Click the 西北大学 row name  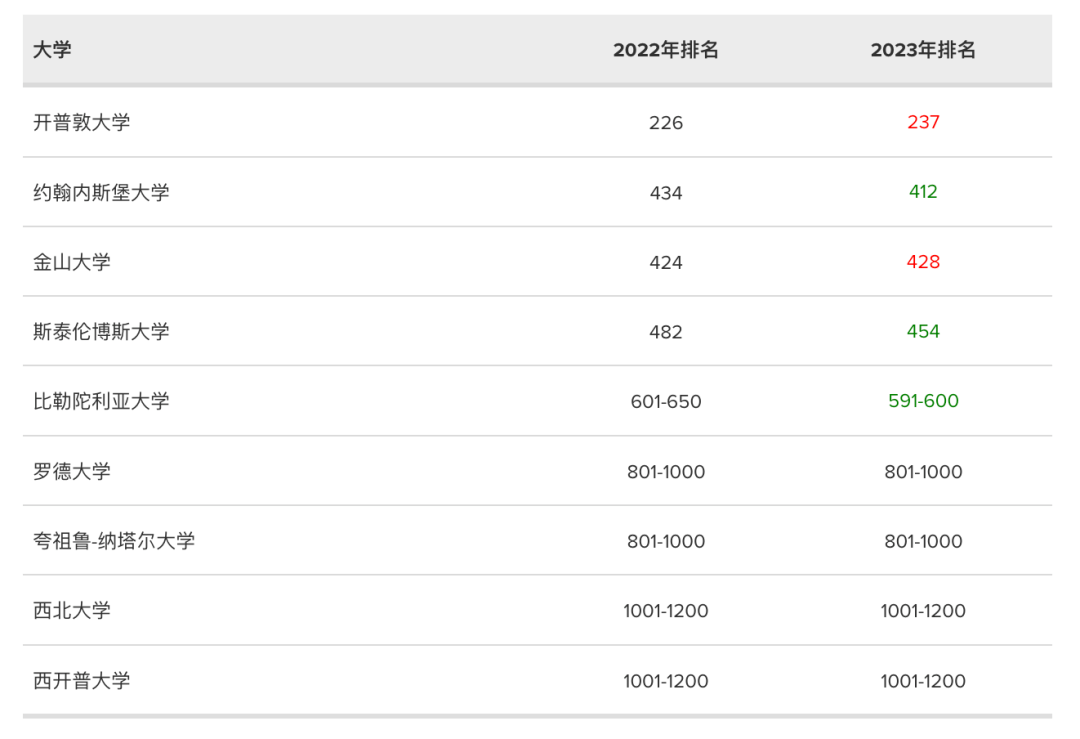[x=71, y=610]
